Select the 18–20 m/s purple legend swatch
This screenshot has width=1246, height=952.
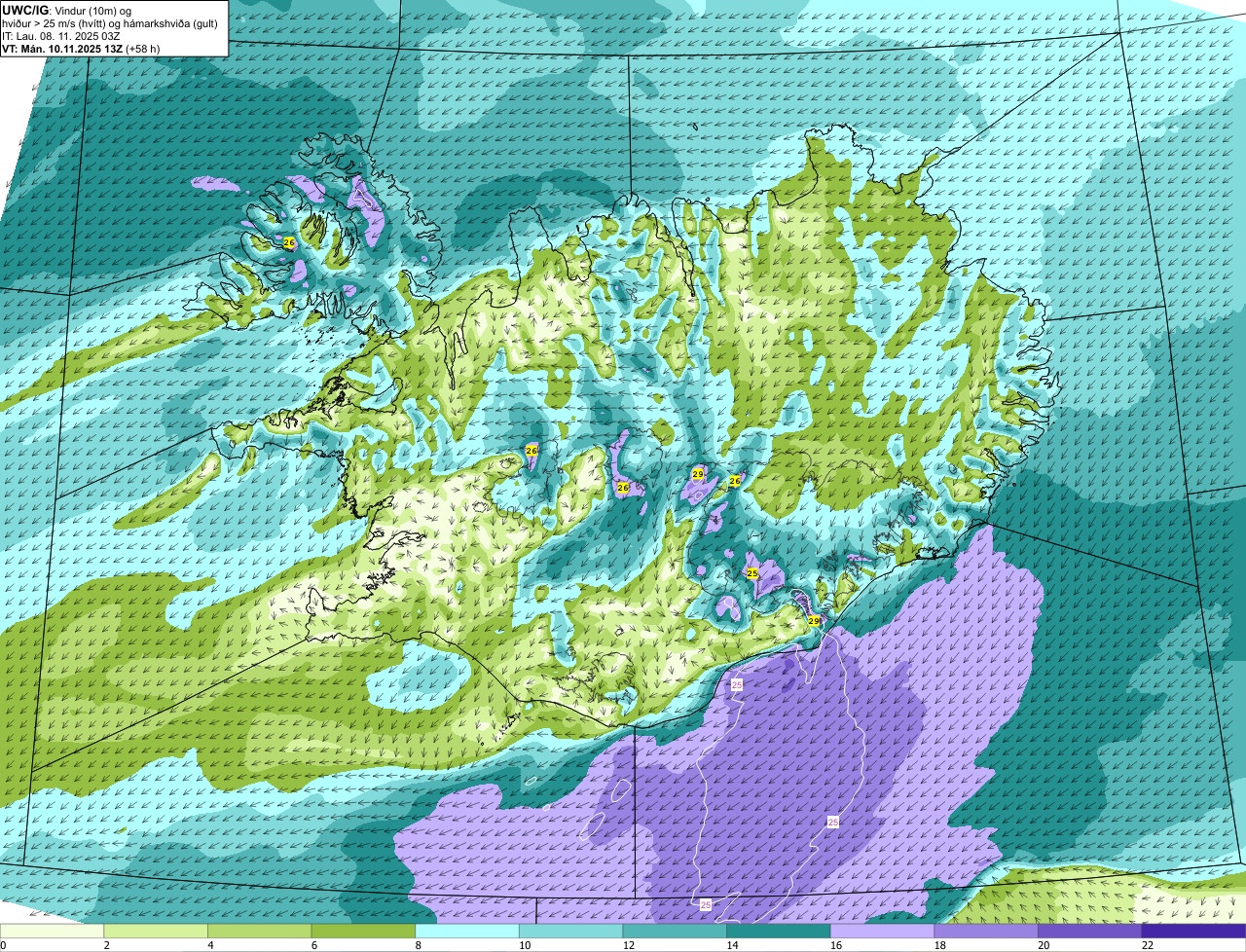click(986, 932)
